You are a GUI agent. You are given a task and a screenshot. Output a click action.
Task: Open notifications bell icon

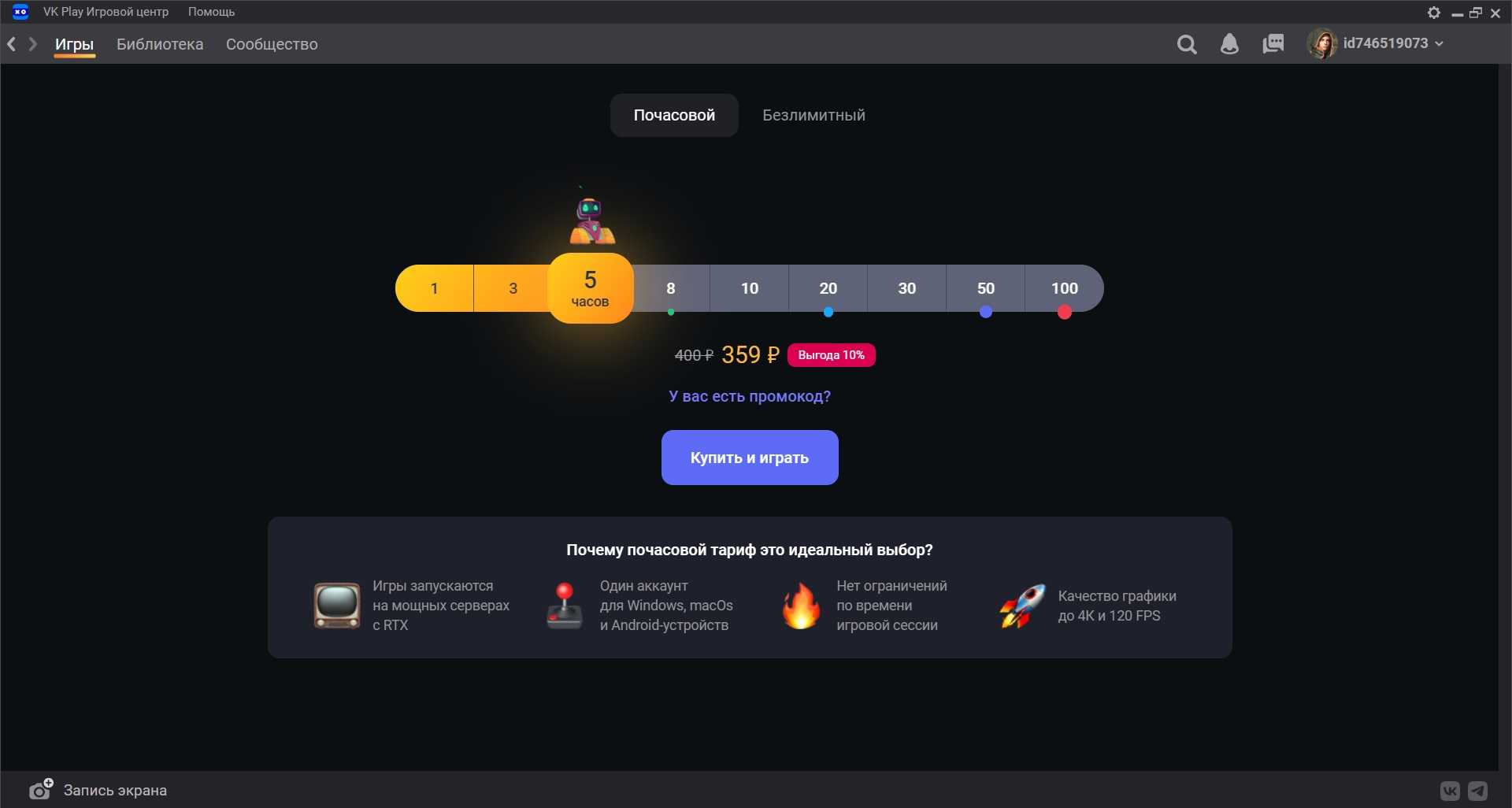1229,44
